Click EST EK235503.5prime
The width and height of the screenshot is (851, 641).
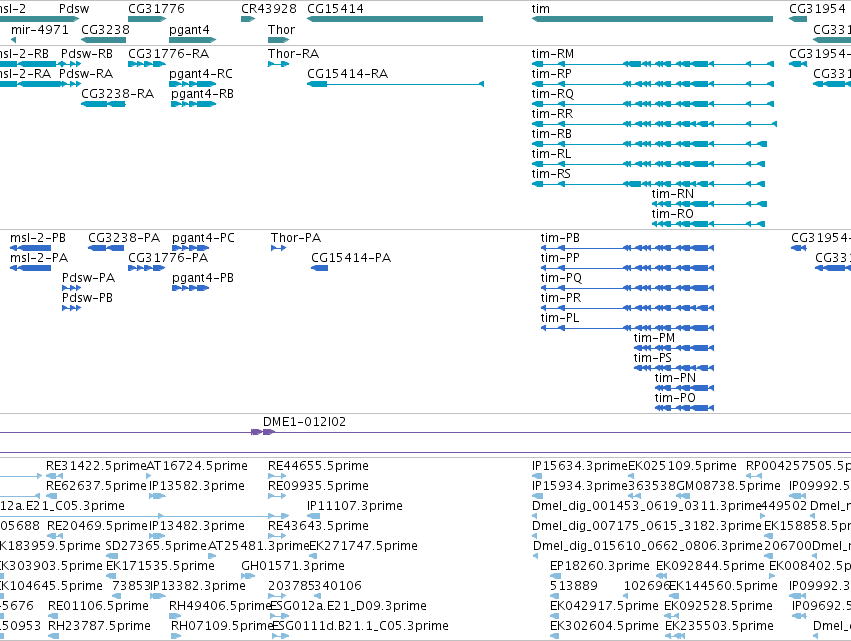(x=675, y=636)
